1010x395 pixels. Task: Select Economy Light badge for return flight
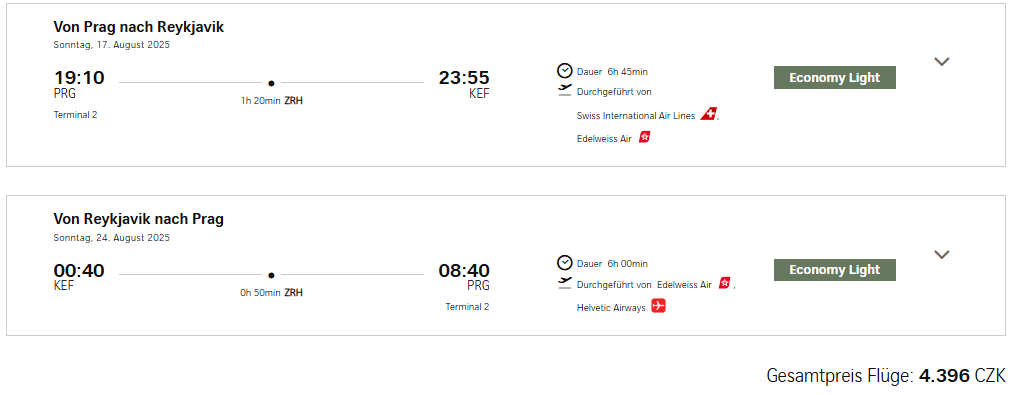pyautogui.click(x=834, y=270)
